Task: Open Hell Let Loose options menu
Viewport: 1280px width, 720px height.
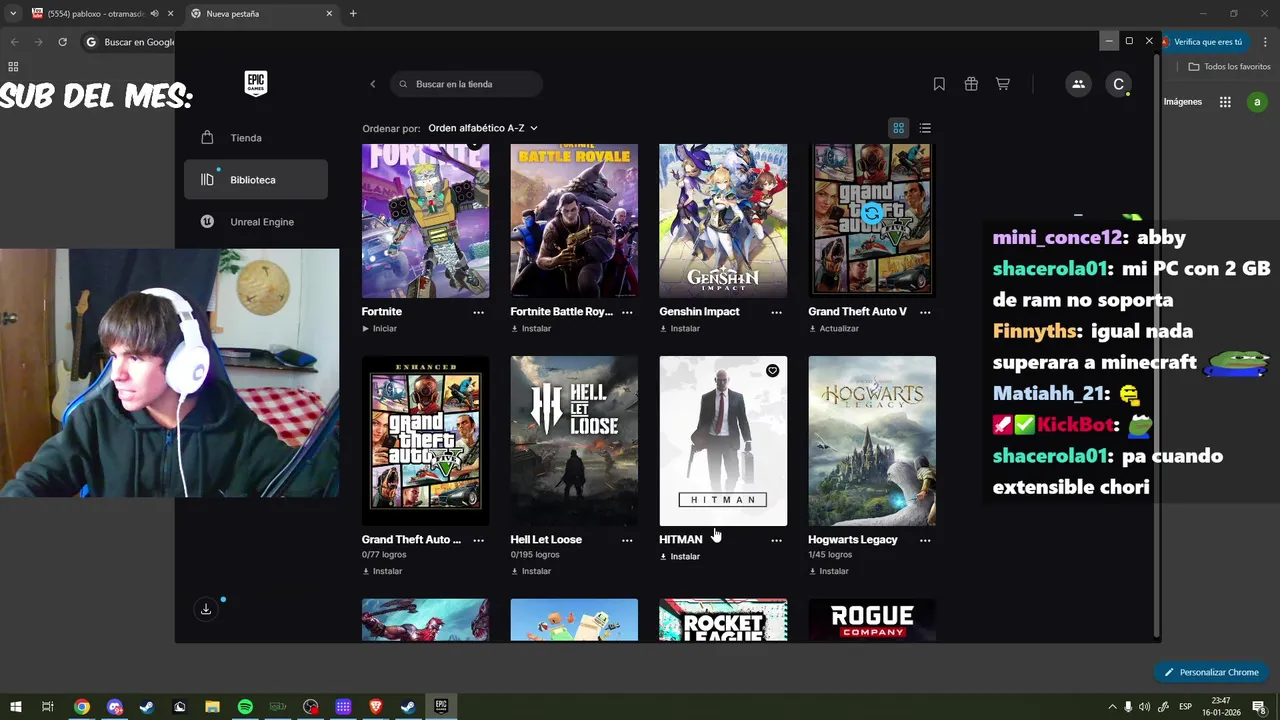Action: click(x=627, y=540)
